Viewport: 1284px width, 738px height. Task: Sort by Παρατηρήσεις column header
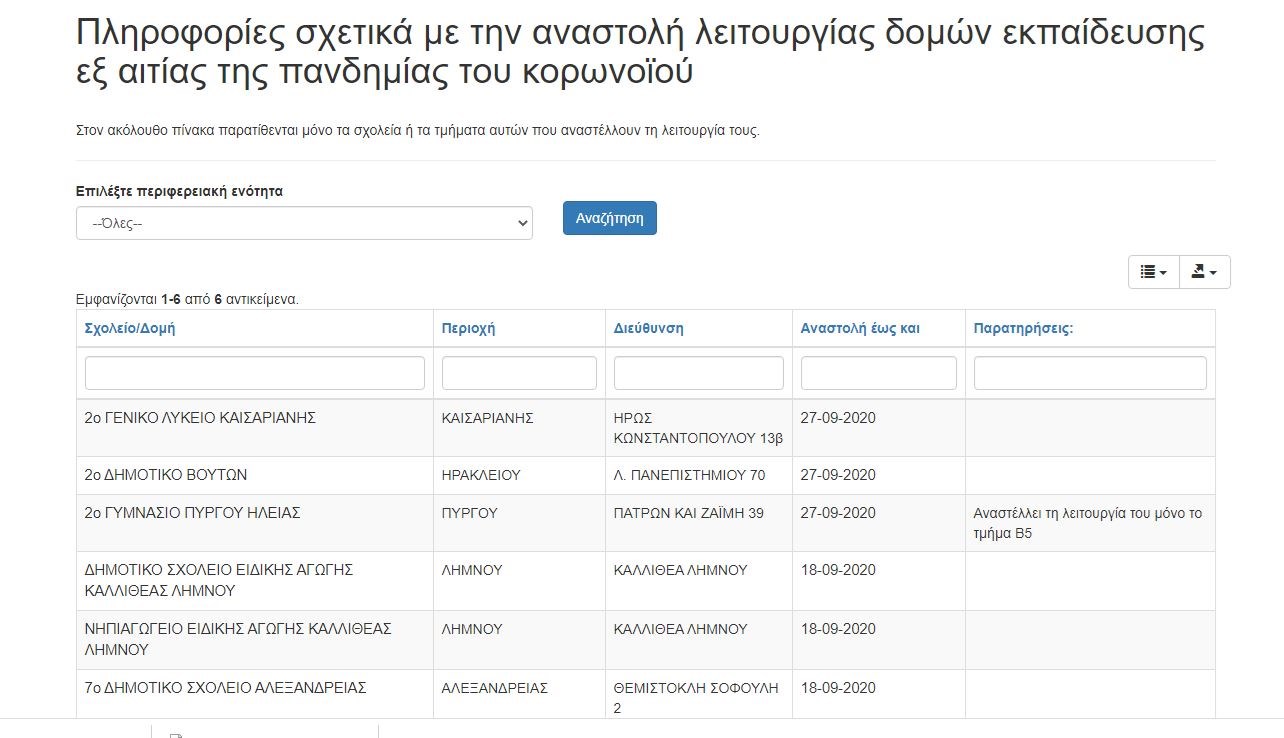(1023, 328)
